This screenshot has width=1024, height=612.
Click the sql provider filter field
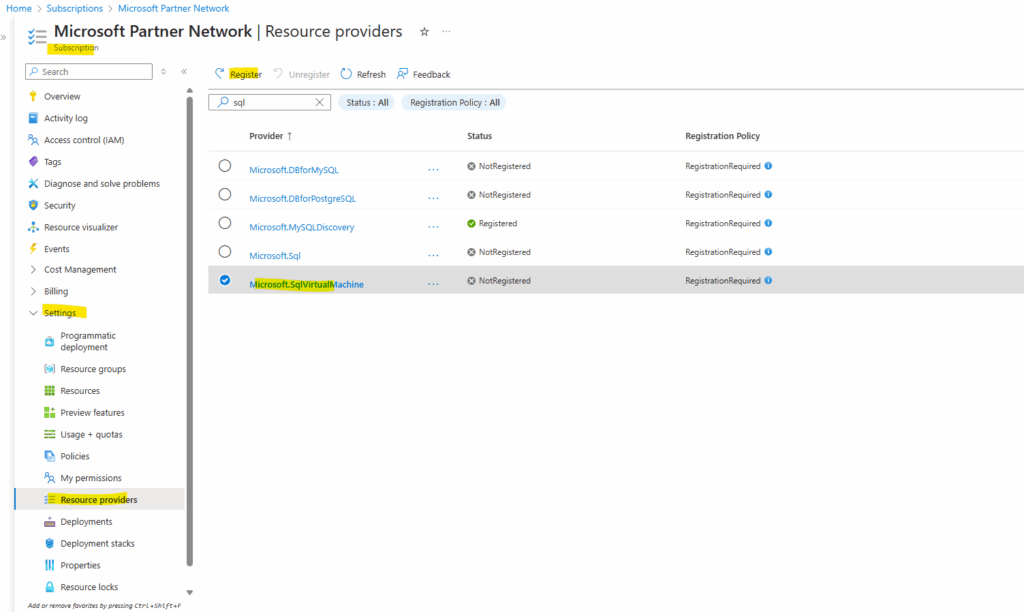pos(270,103)
